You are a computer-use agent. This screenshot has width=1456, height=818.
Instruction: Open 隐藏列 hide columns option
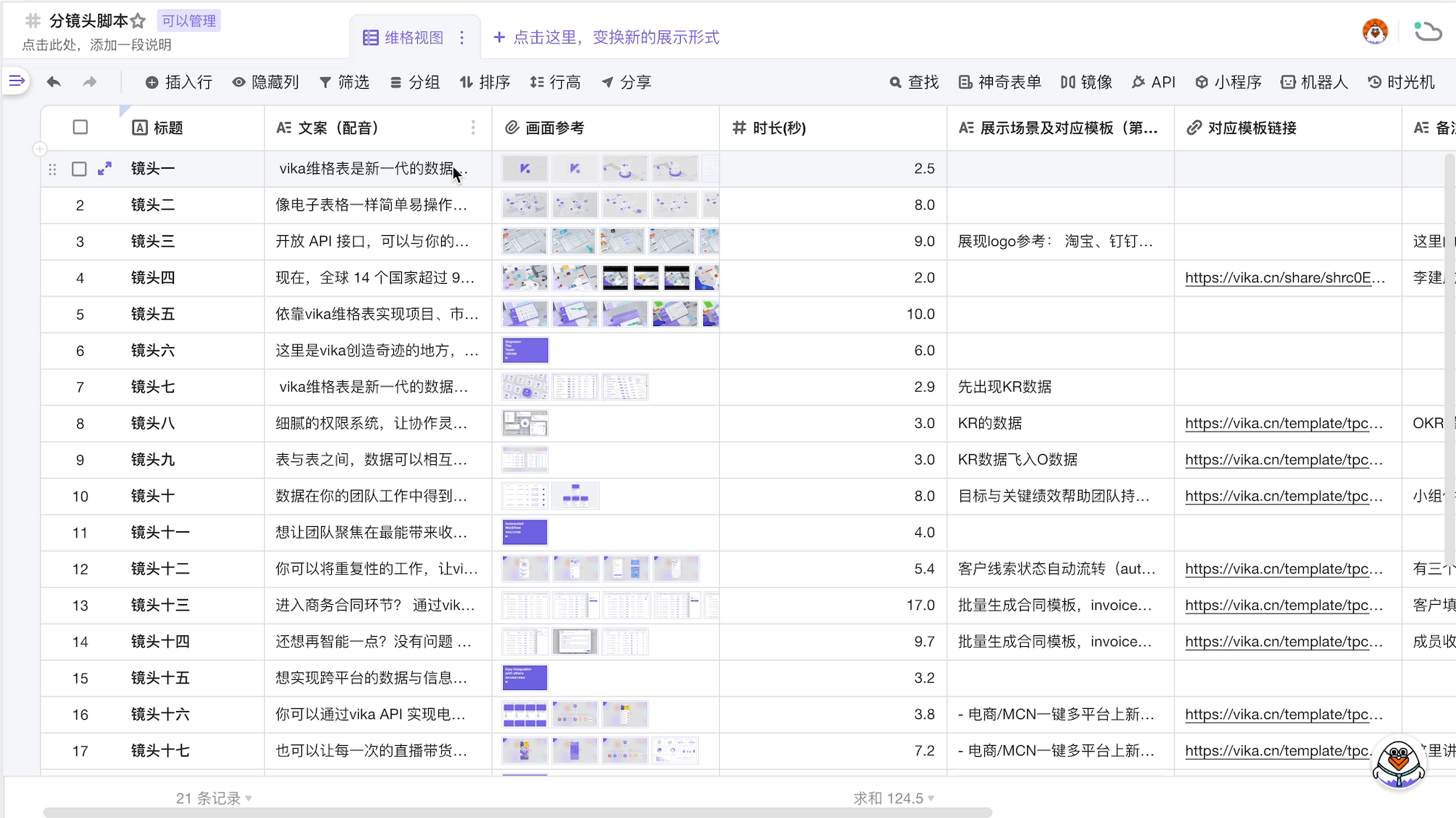(x=265, y=82)
